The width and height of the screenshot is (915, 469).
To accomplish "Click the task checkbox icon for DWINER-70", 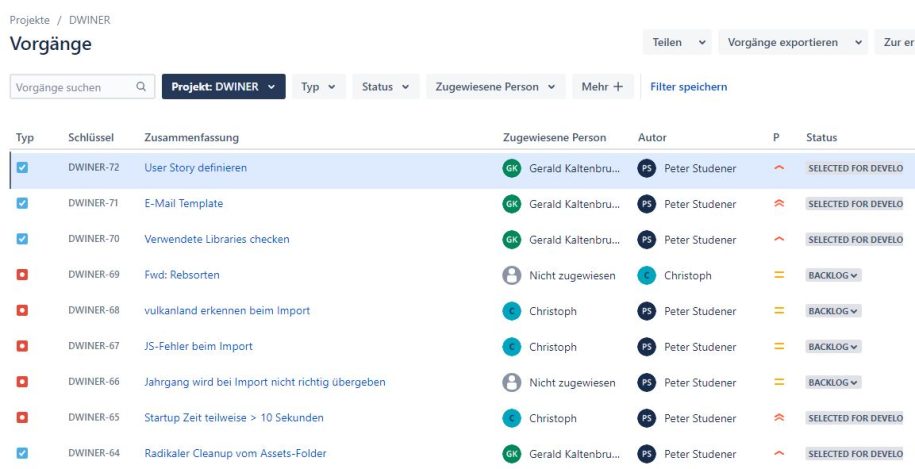I will click(x=22, y=239).
